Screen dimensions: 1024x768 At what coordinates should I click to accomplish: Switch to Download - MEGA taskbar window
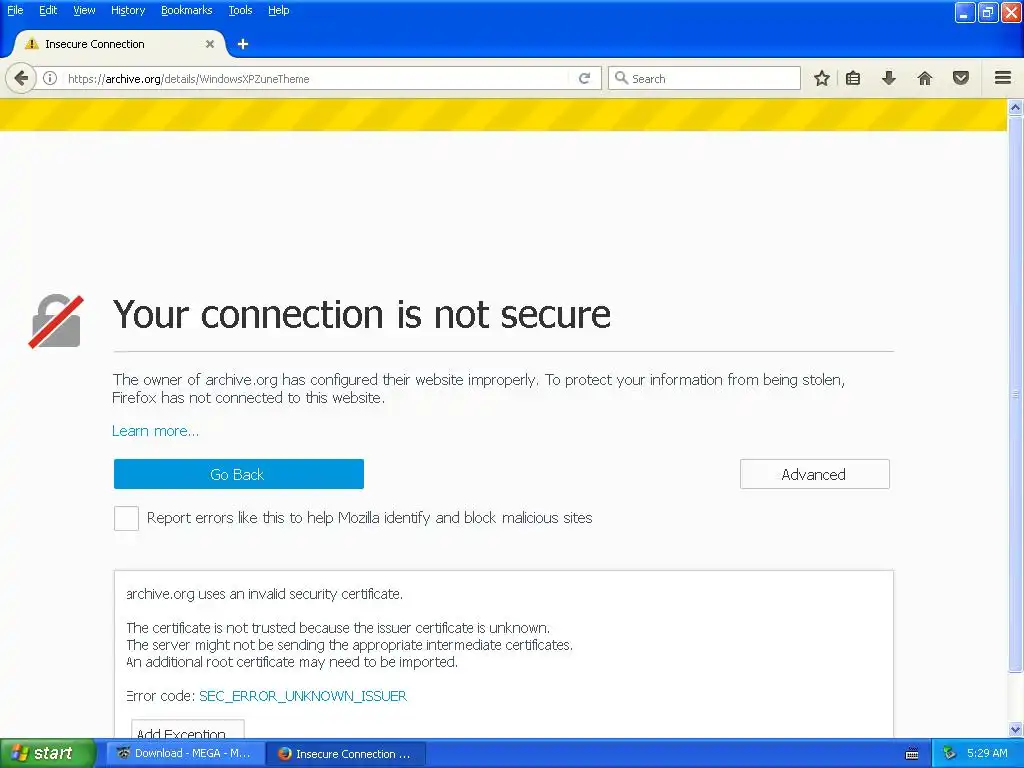click(185, 754)
